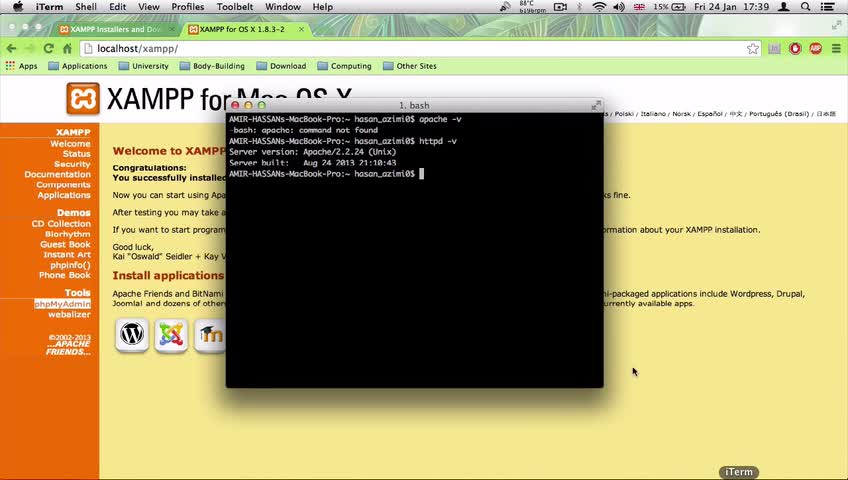Open the iTerm application menu
The image size is (848, 480).
click(49, 7)
